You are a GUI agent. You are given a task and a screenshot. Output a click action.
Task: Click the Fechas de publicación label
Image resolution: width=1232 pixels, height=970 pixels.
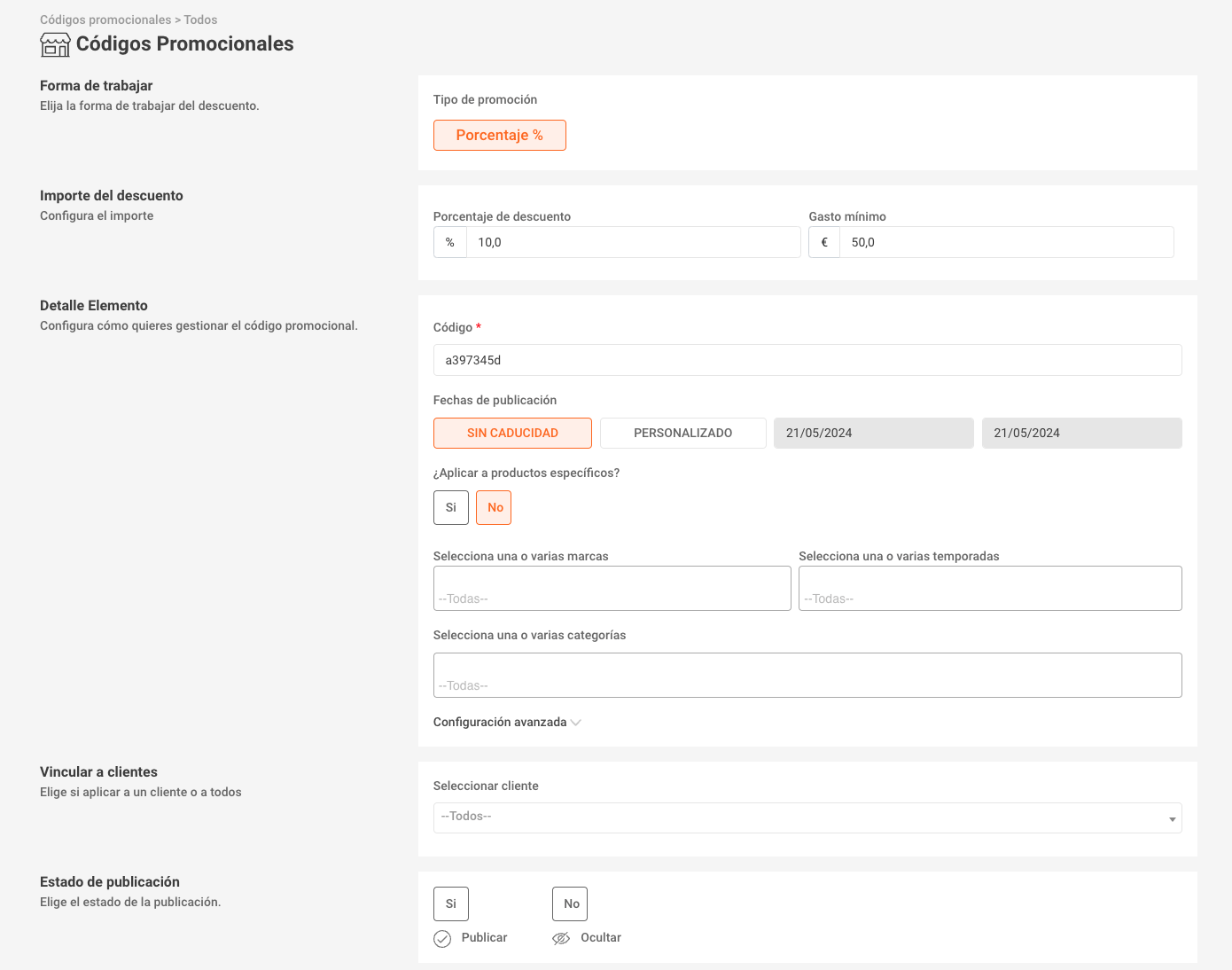(495, 400)
